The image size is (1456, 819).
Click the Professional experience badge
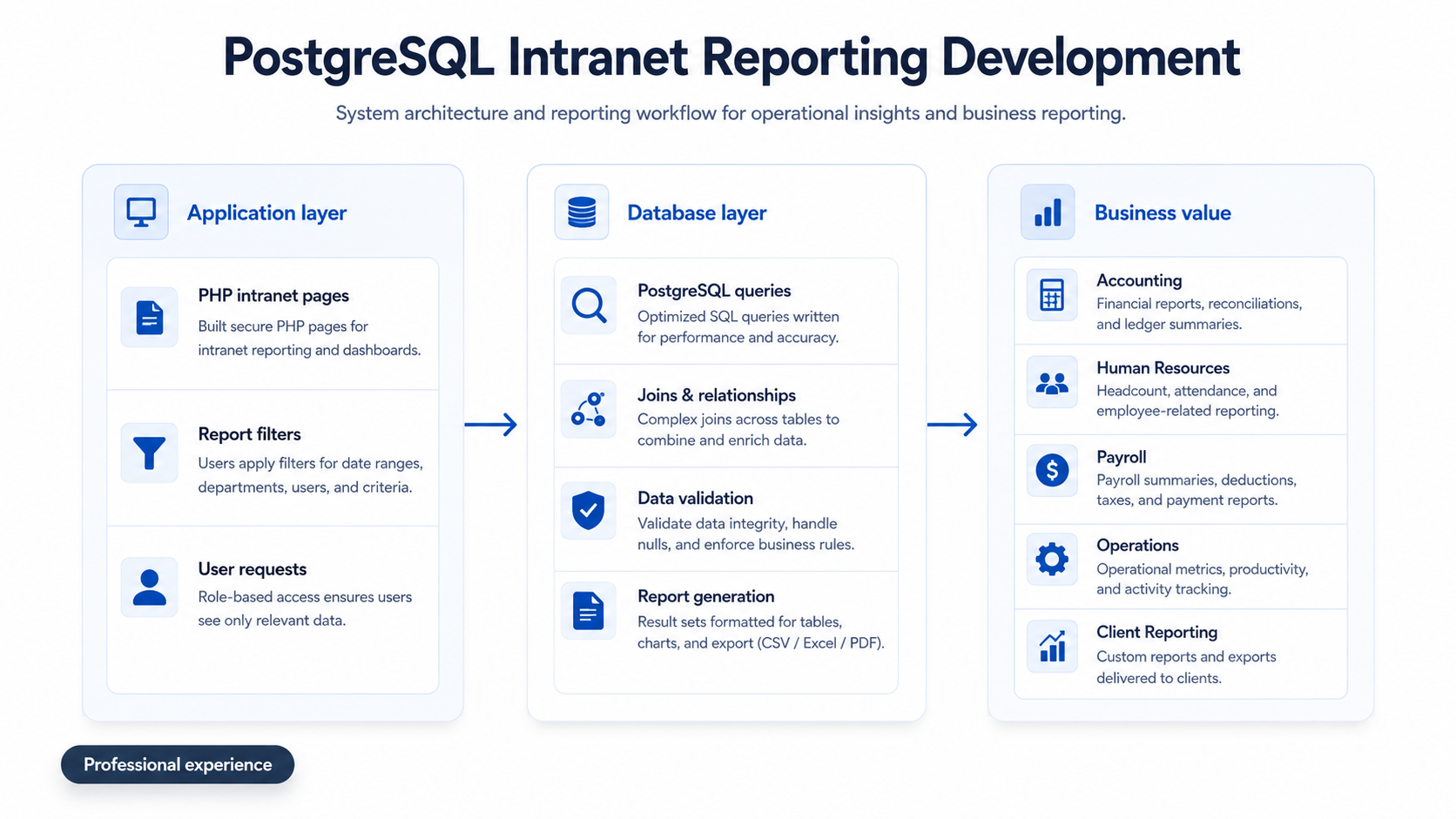click(178, 764)
